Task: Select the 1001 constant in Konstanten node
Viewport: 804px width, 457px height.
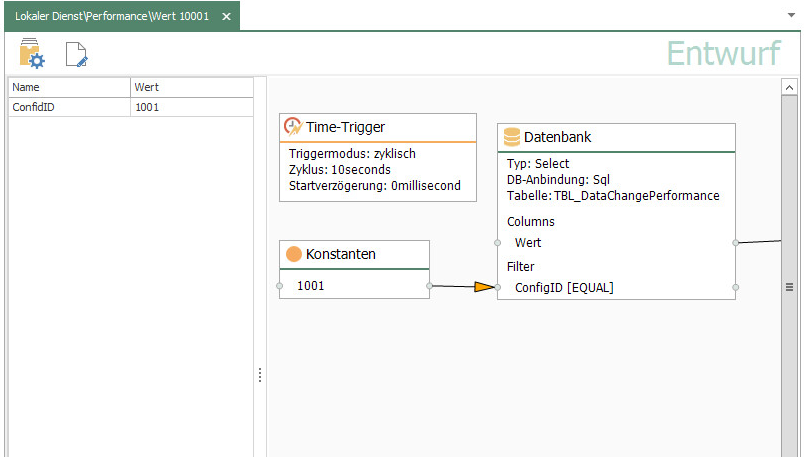Action: tap(311, 286)
